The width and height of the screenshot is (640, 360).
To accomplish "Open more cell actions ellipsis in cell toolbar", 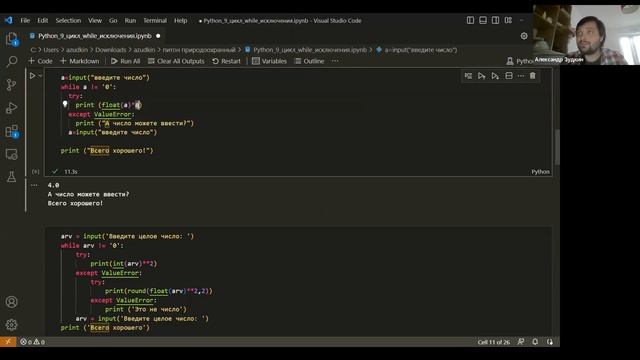I will click(x=521, y=76).
